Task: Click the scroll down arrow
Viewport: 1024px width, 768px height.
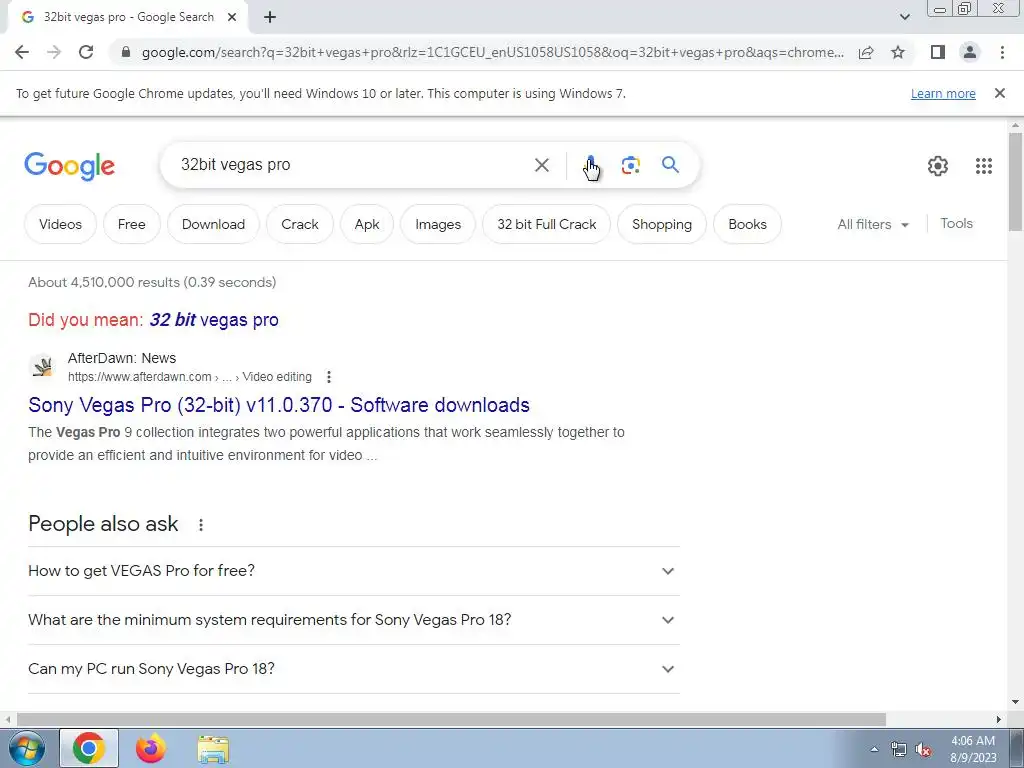Action: tap(1015, 702)
